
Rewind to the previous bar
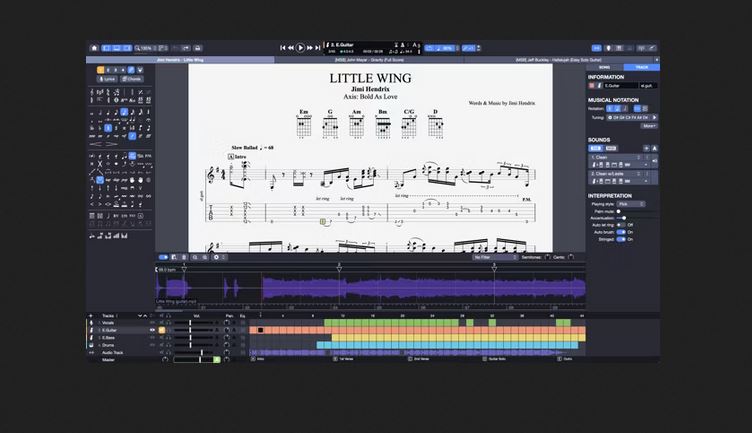coord(291,48)
